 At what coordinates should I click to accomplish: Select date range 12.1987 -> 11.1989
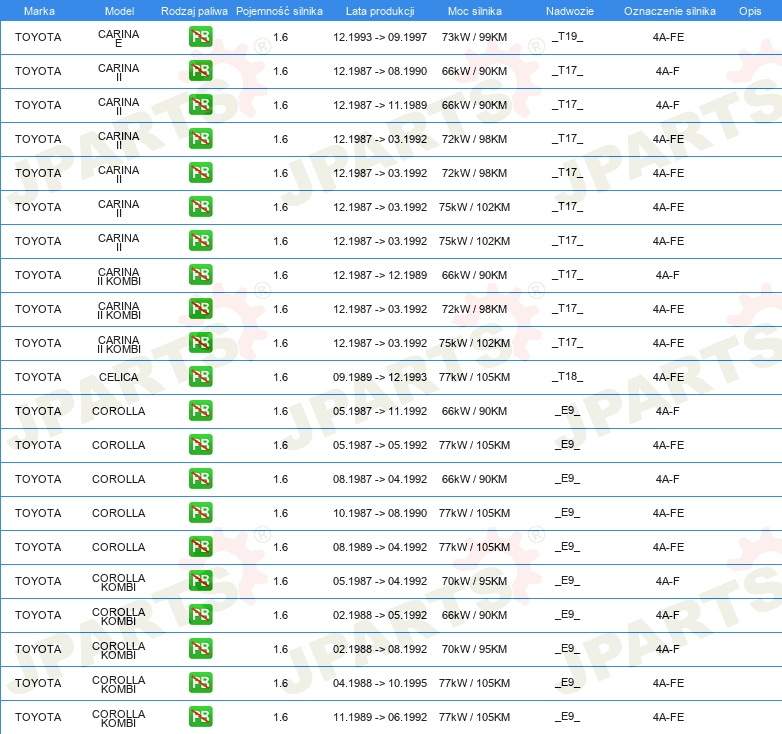[x=380, y=105]
